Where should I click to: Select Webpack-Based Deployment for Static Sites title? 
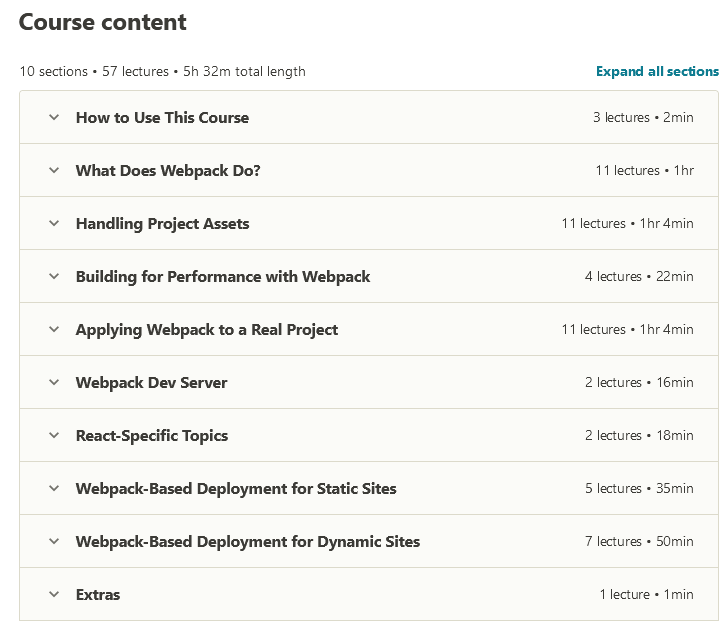[x=236, y=489]
